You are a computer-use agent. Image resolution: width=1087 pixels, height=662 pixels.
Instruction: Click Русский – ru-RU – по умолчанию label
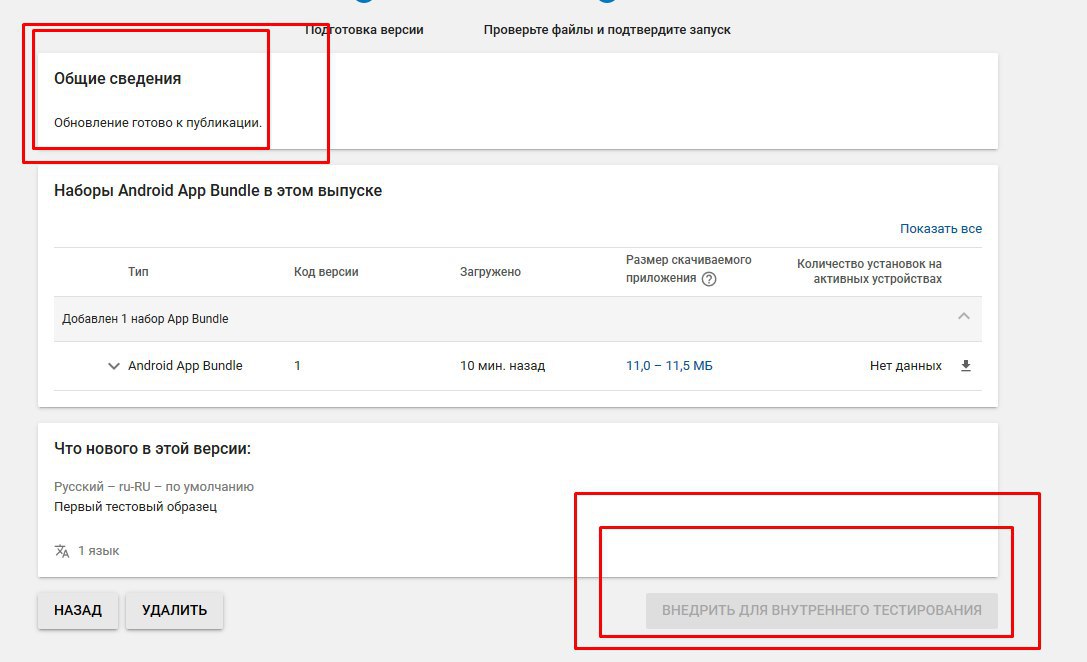pyautogui.click(x=154, y=487)
